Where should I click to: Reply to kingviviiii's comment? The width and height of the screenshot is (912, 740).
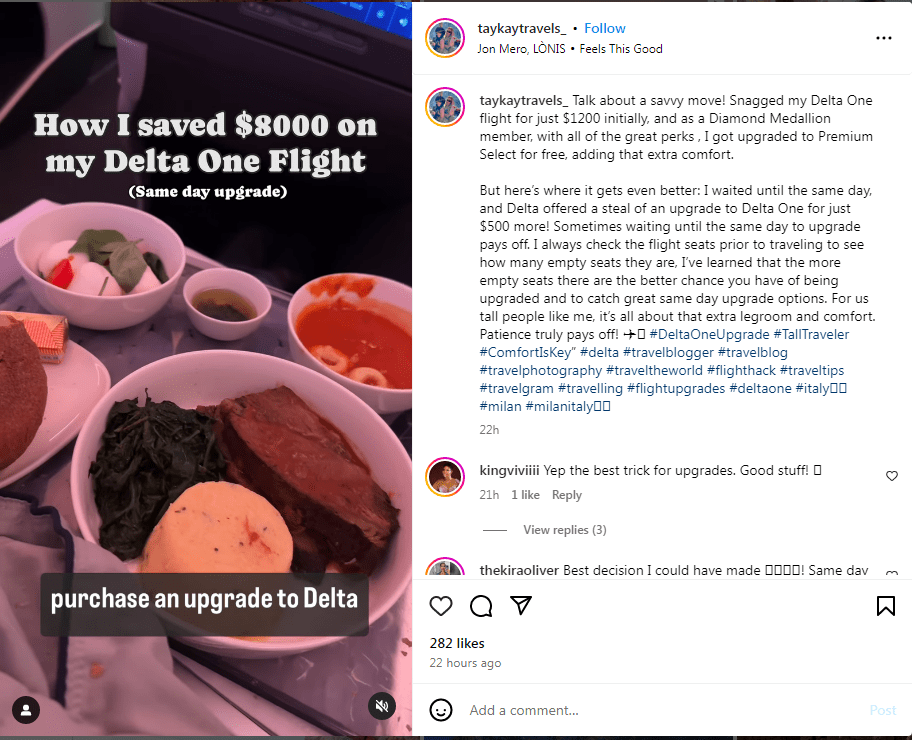click(x=567, y=495)
